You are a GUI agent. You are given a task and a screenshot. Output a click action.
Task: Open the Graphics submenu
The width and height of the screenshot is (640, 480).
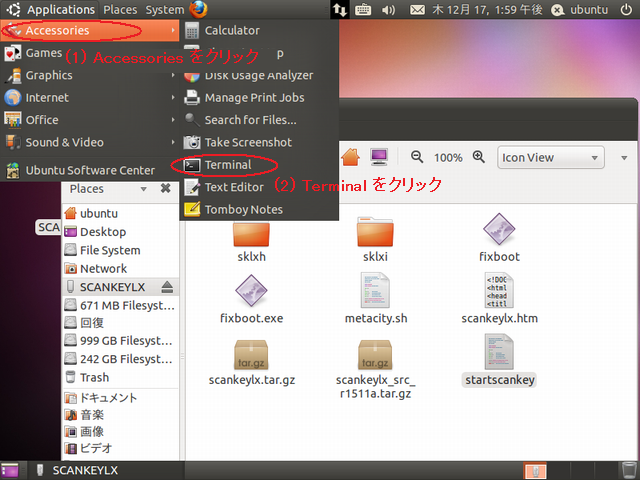90,75
